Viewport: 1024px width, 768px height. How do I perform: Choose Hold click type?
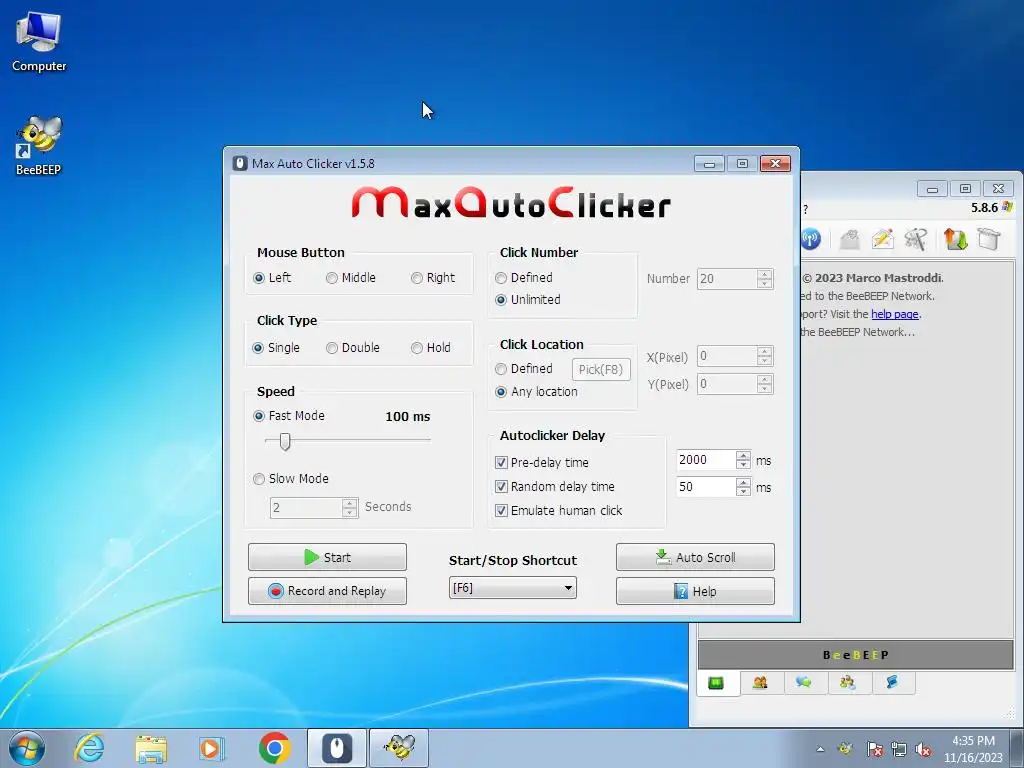[431, 347]
